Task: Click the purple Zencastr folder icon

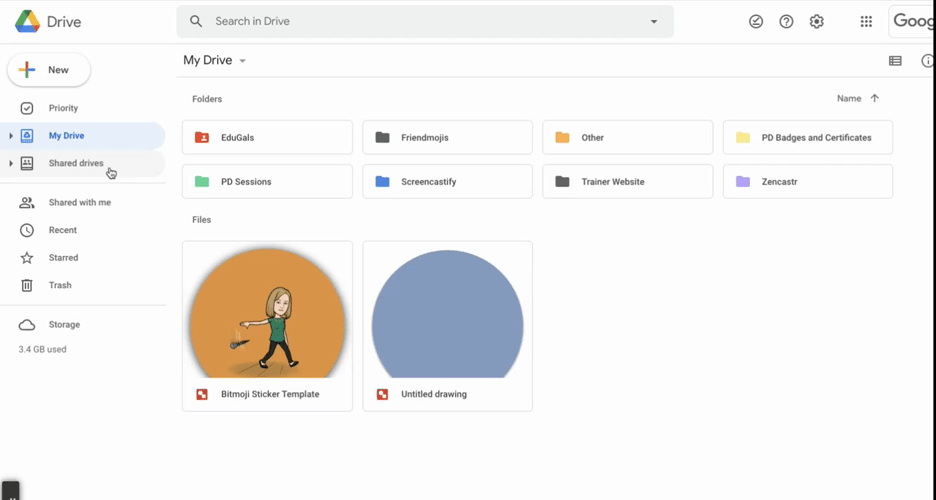Action: (x=743, y=181)
